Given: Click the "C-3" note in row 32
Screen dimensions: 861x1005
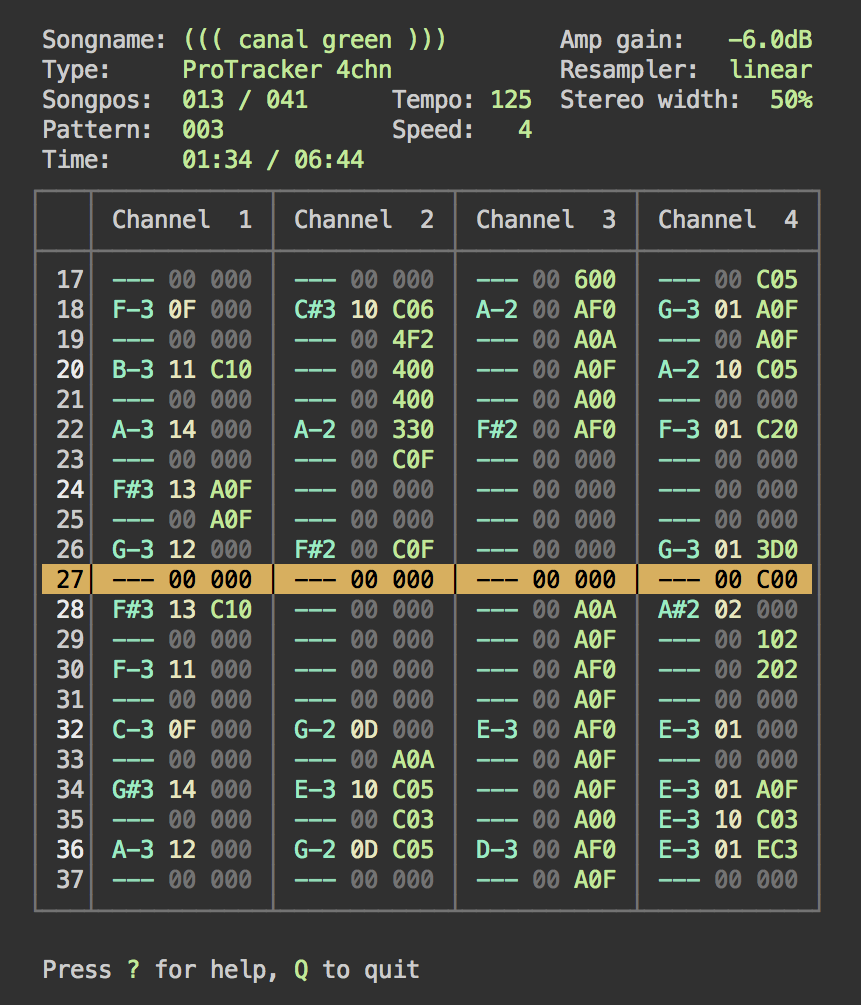Looking at the screenshot, I should tap(133, 729).
